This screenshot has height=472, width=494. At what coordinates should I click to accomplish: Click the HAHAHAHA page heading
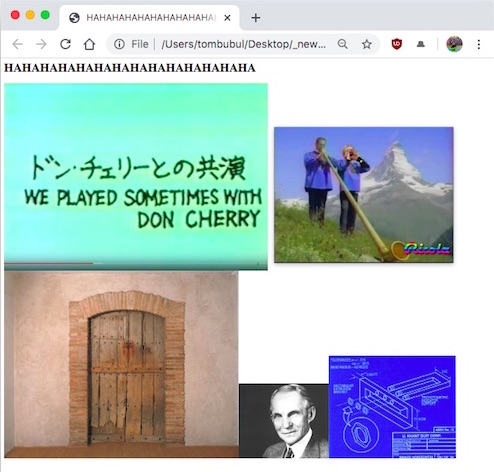[x=130, y=68]
